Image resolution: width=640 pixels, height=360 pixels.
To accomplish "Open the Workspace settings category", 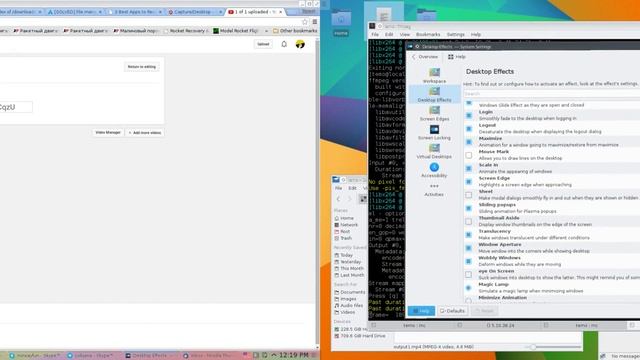I will (x=434, y=76).
